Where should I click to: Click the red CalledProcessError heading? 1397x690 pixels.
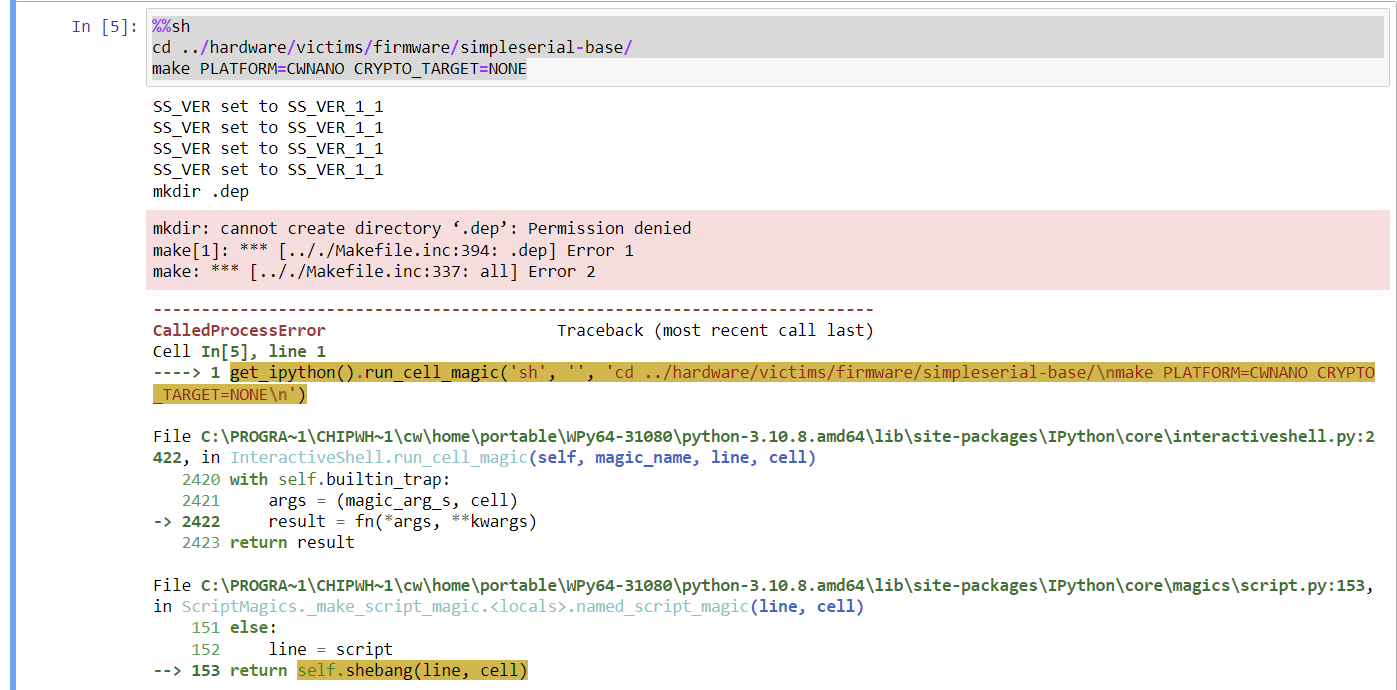pyautogui.click(x=239, y=330)
